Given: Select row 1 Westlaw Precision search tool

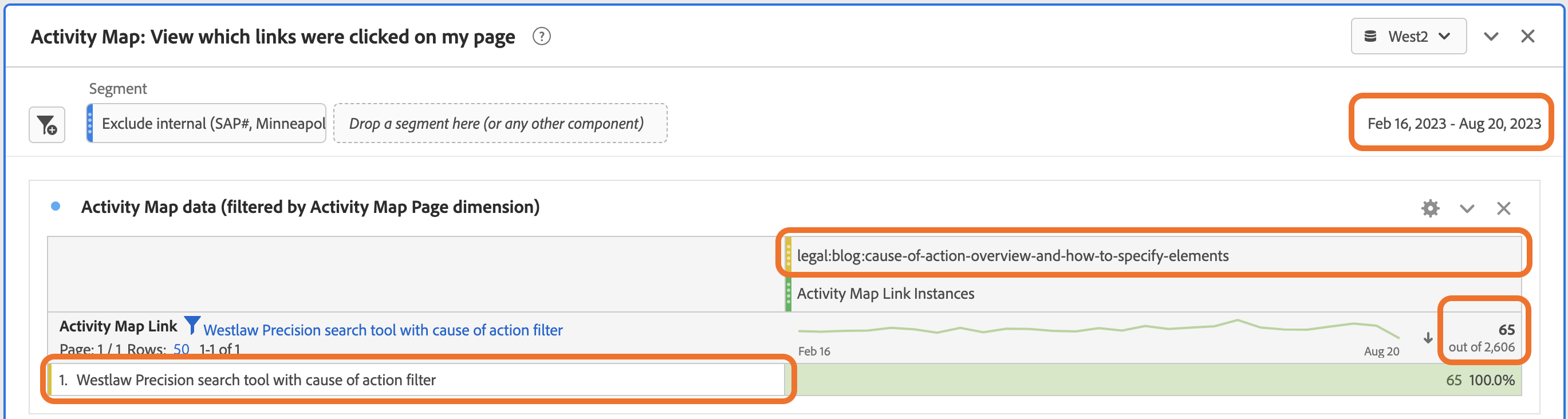Looking at the screenshot, I should pos(255,380).
